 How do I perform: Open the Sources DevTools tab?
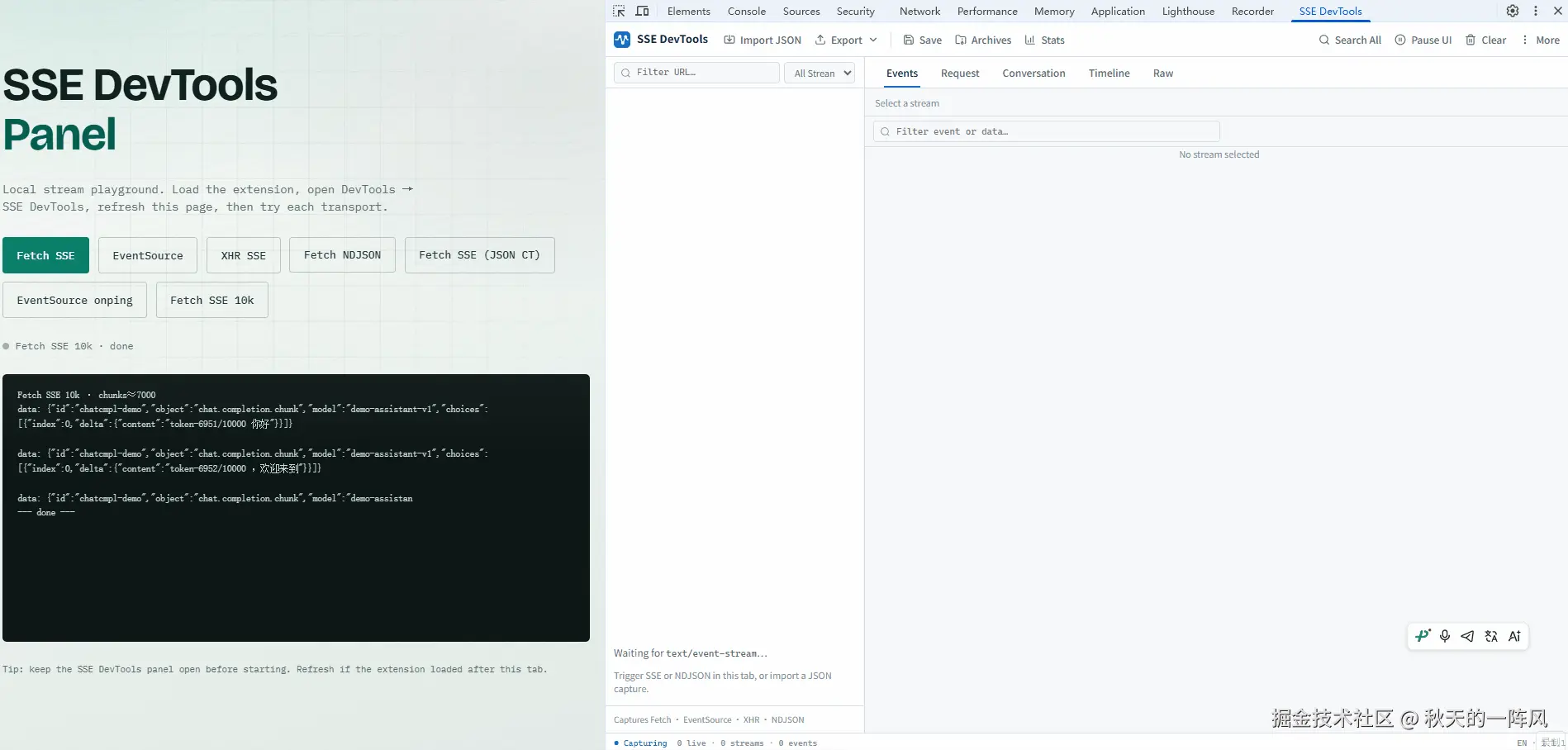coord(801,12)
